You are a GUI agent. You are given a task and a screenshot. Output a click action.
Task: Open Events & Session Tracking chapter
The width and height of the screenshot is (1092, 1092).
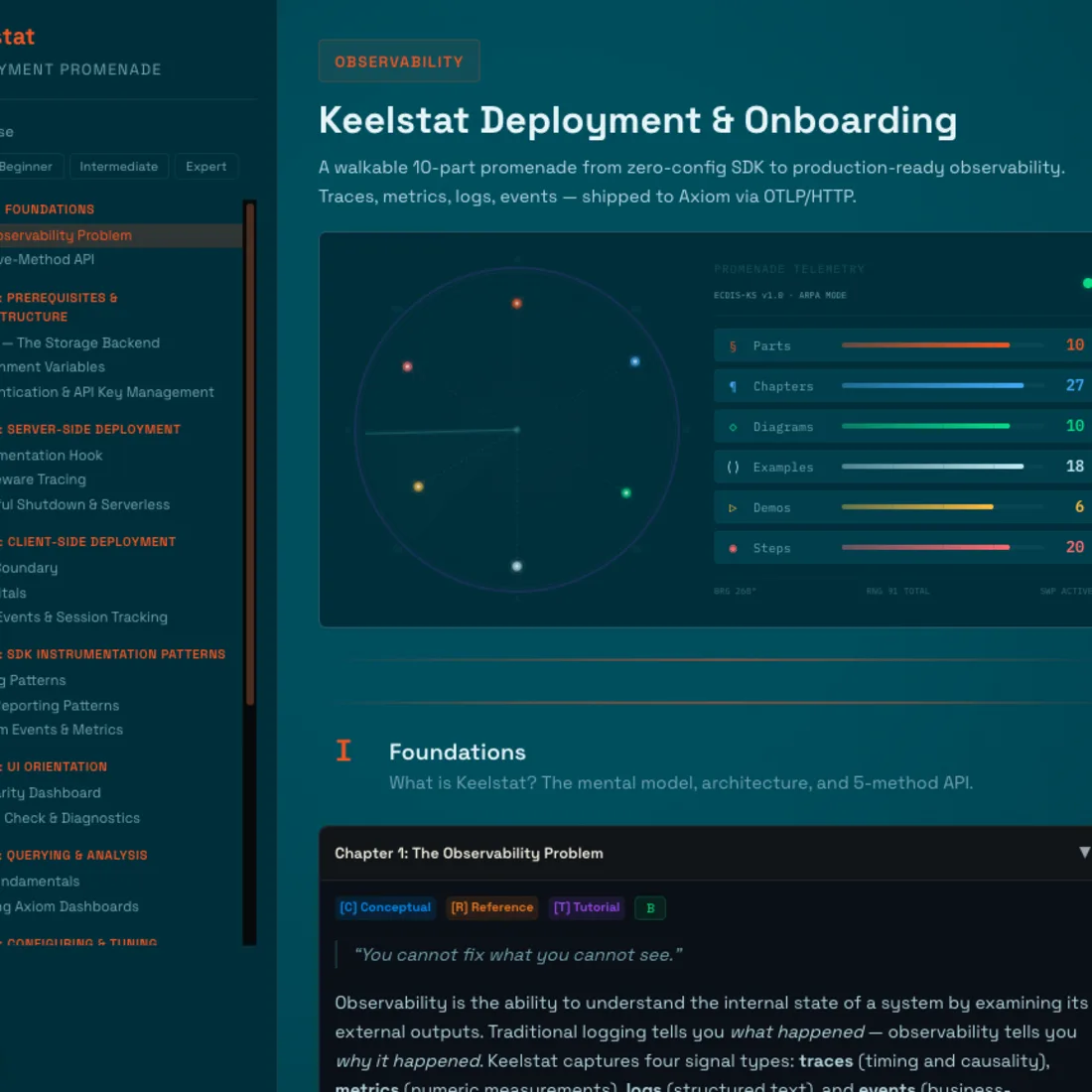pos(84,617)
